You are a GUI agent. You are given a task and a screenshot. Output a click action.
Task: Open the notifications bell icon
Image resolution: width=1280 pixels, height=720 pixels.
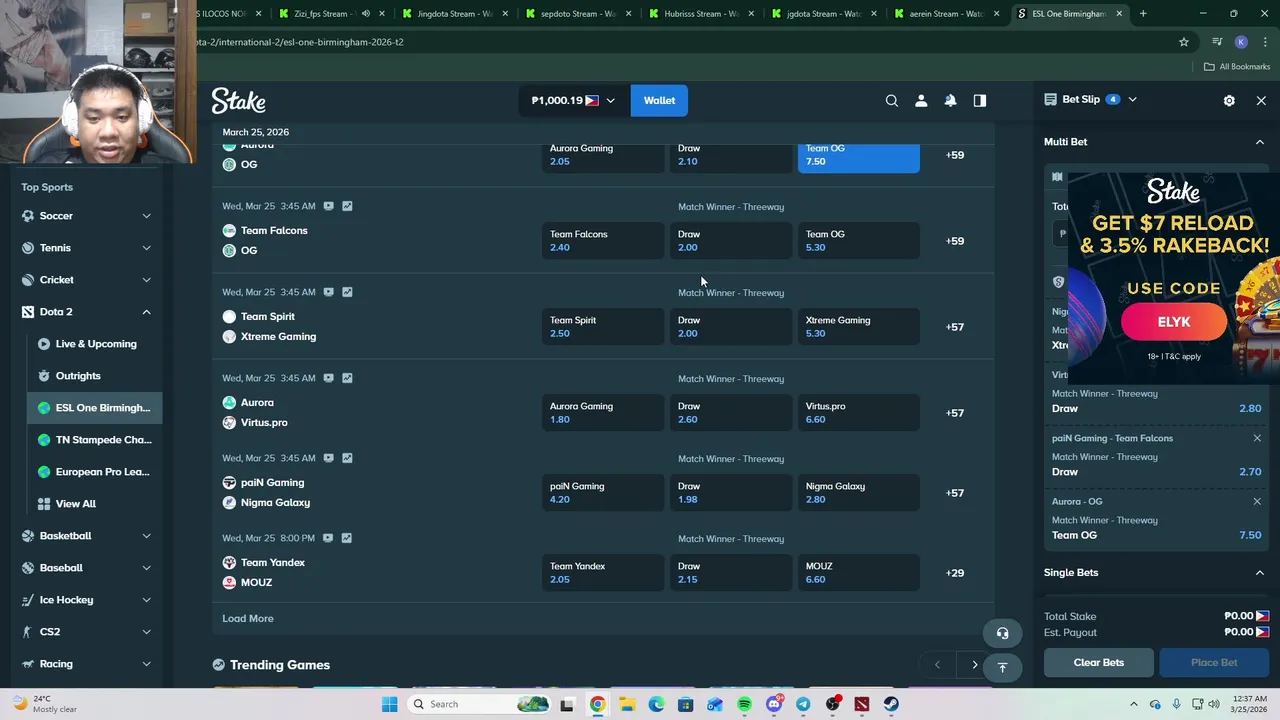coord(950,100)
